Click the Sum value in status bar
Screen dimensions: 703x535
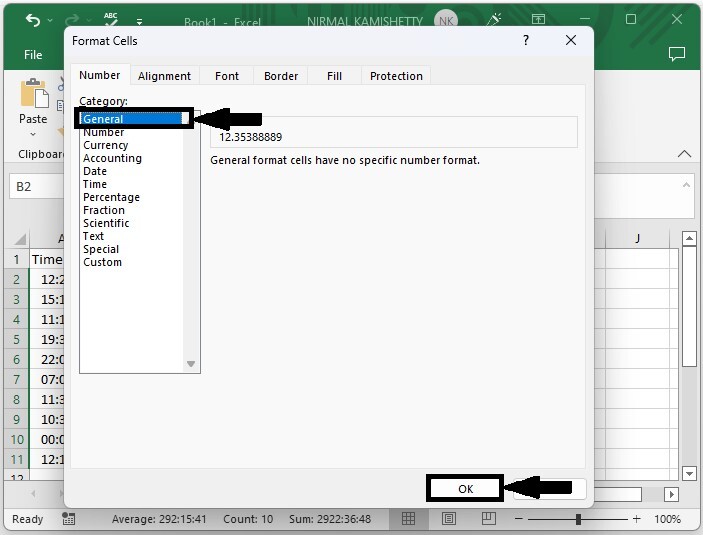[330, 519]
